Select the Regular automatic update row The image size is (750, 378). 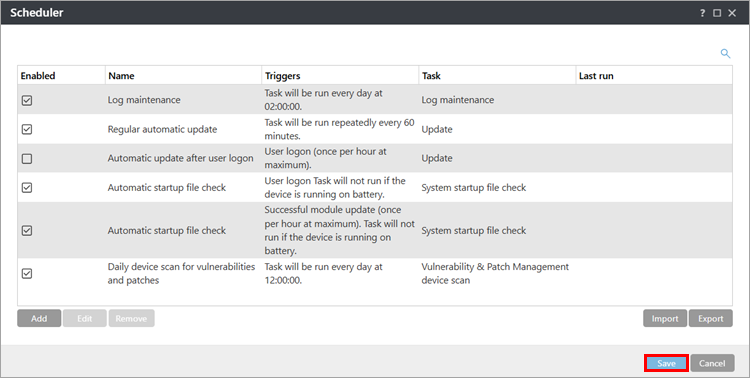tap(375, 129)
